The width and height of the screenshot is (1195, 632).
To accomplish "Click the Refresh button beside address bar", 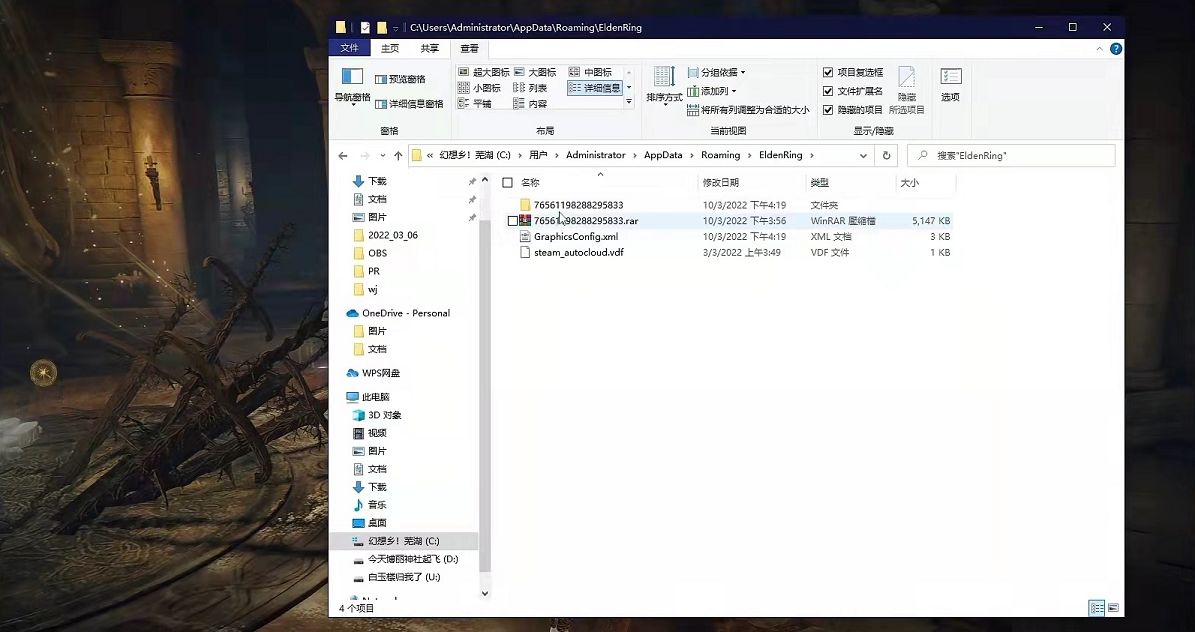I will (x=886, y=156).
